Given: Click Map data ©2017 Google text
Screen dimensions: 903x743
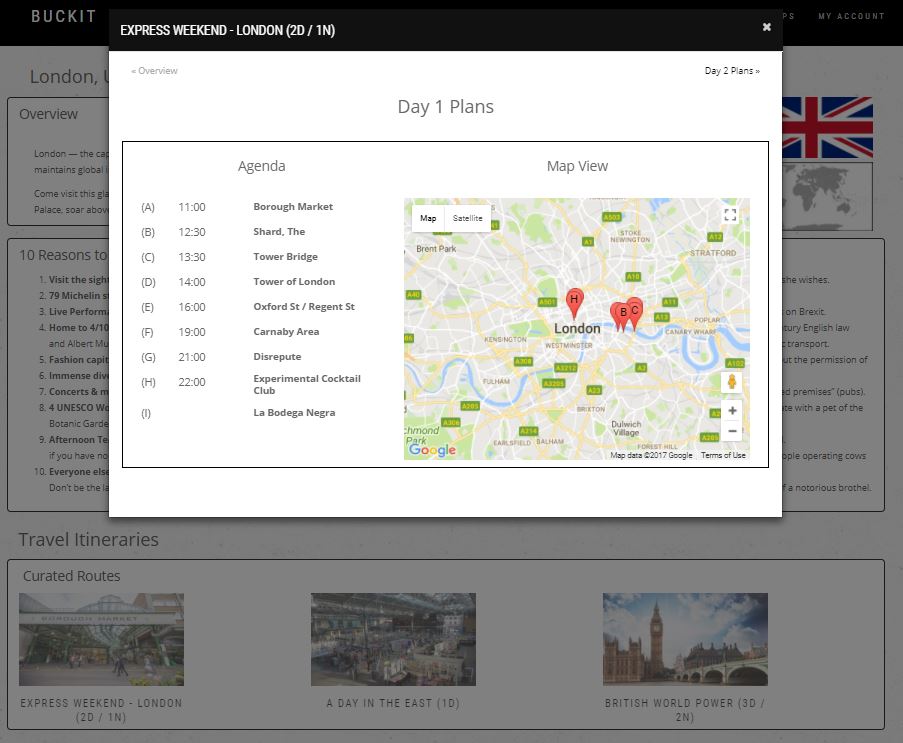Looking at the screenshot, I should [x=651, y=455].
